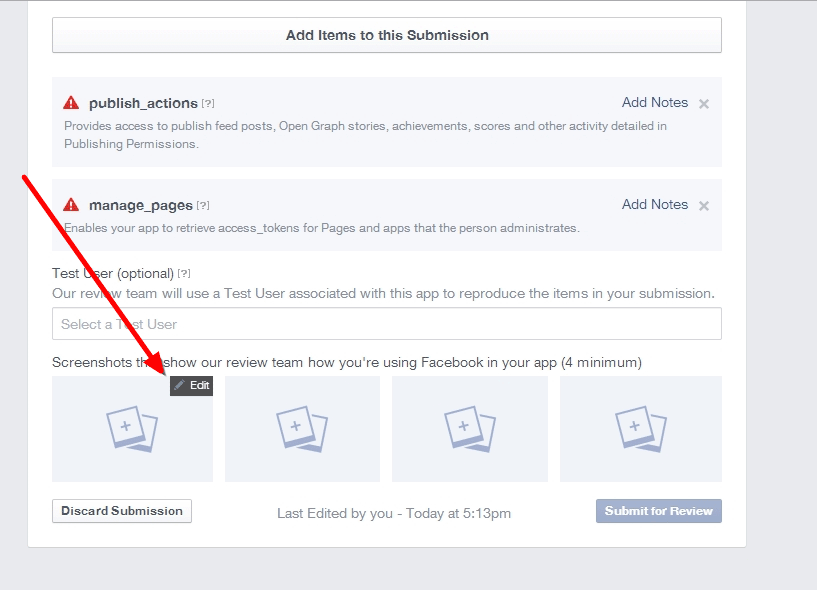
Task: Add an image to the second screenshot slot
Action: pyautogui.click(x=302, y=429)
